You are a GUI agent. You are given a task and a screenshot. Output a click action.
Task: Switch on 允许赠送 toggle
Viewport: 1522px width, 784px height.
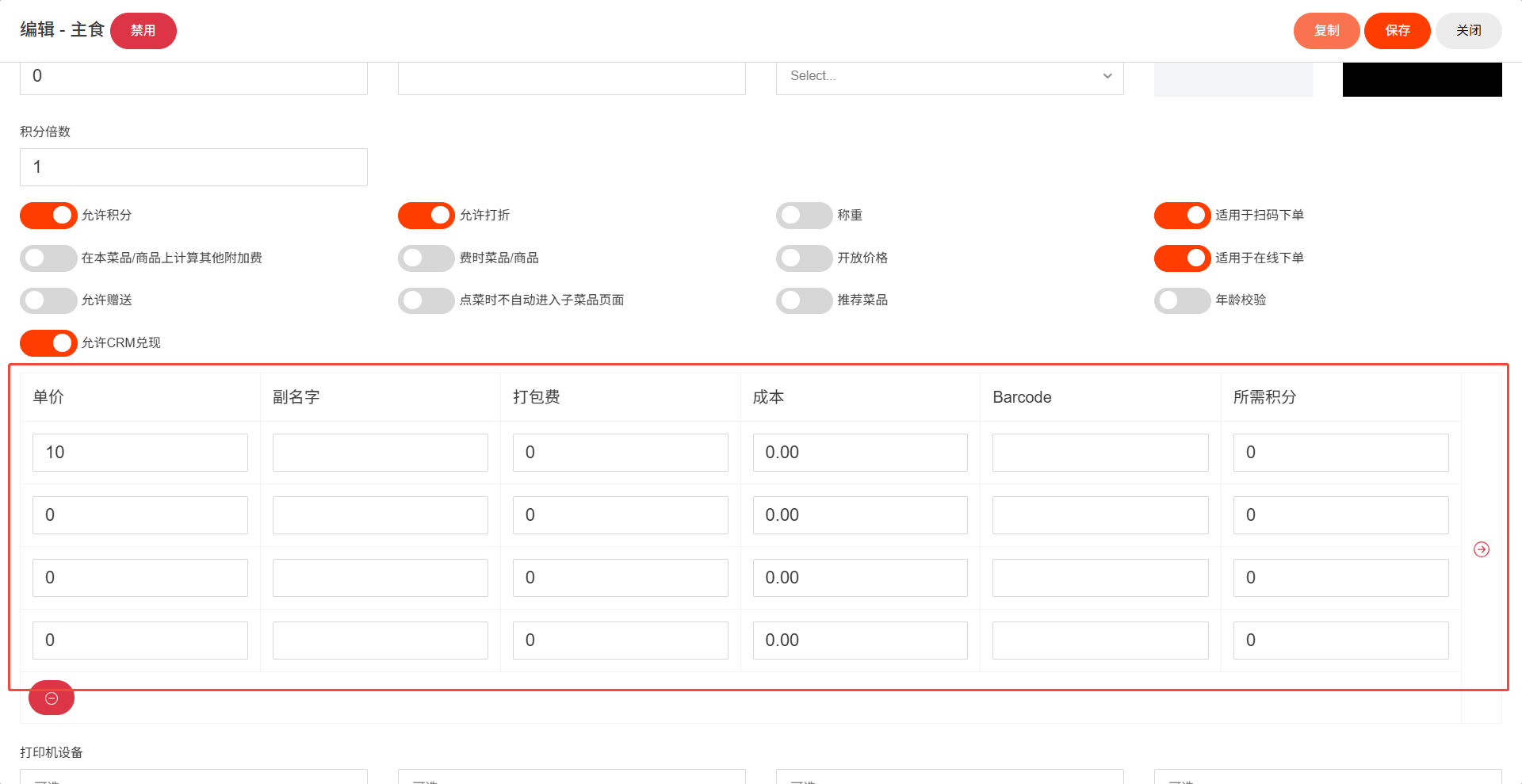click(x=48, y=300)
